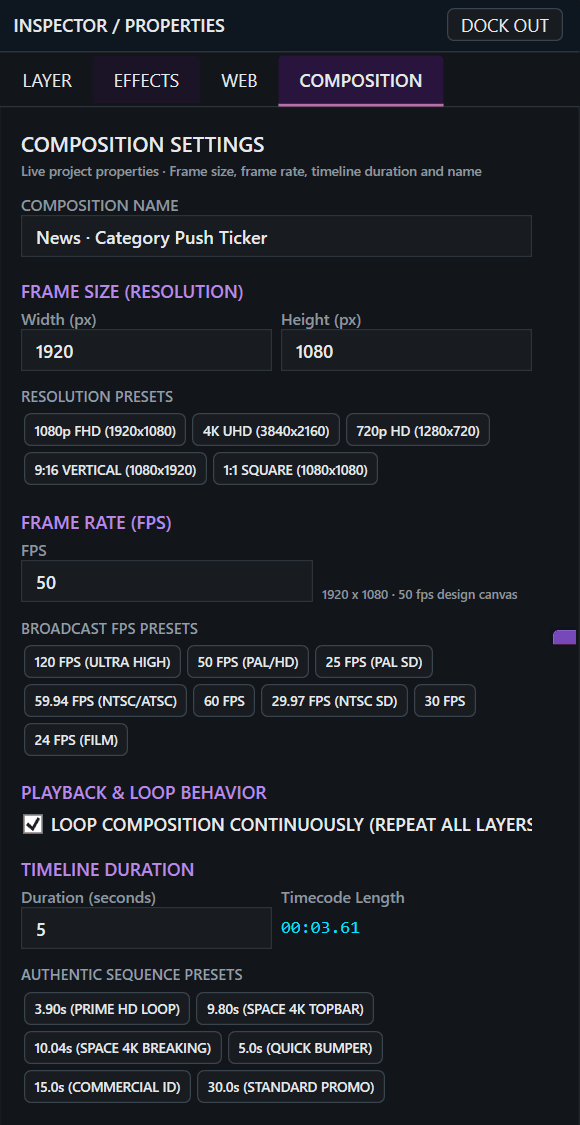Click the '1920 x 1080 · 50 fps design canvas' text

coord(419,595)
